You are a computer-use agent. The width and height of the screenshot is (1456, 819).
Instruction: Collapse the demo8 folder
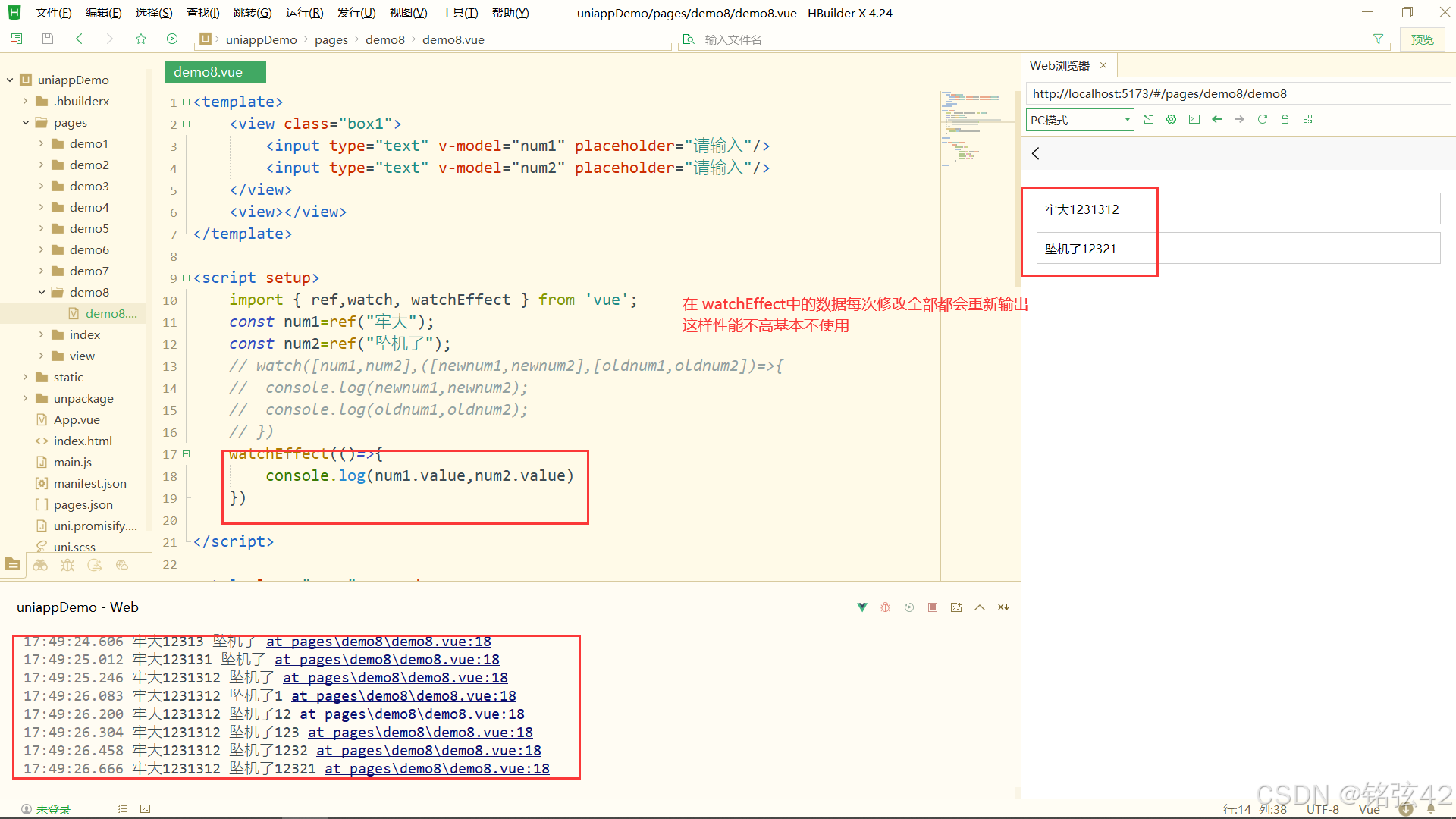coord(41,292)
